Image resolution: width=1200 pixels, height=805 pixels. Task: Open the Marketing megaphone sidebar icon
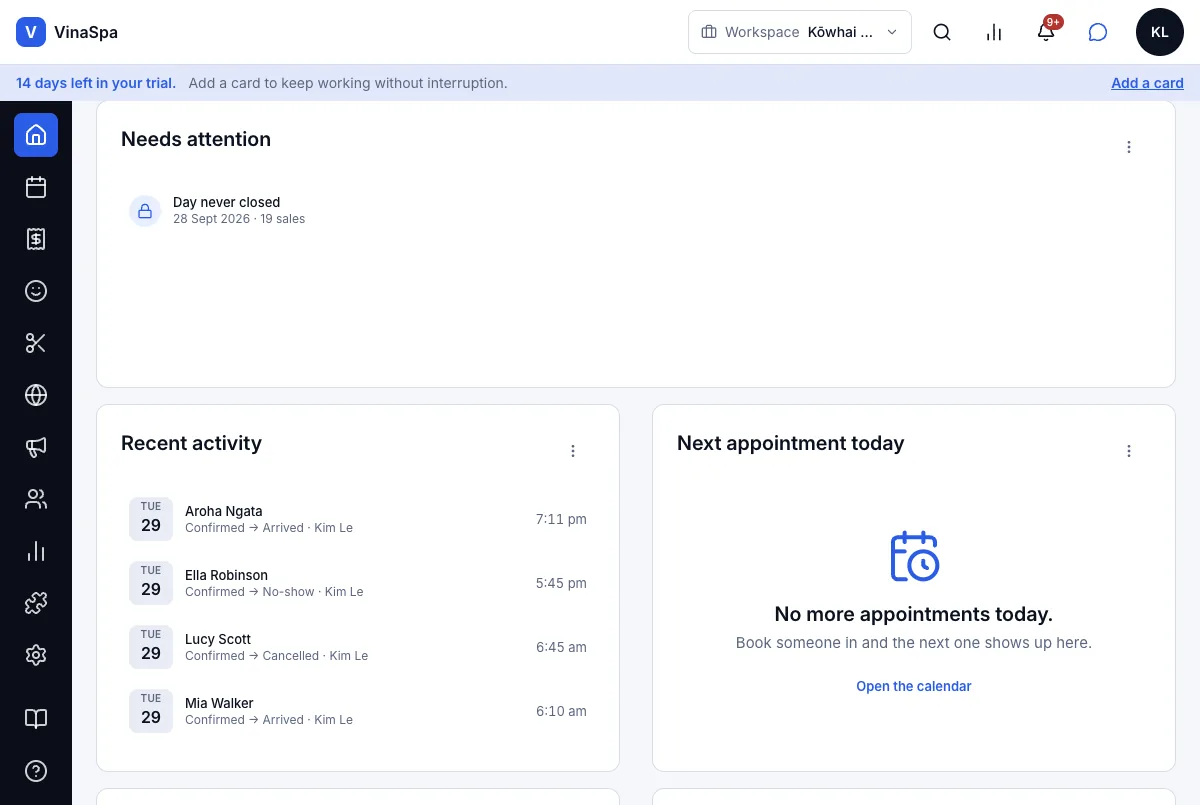coord(36,447)
